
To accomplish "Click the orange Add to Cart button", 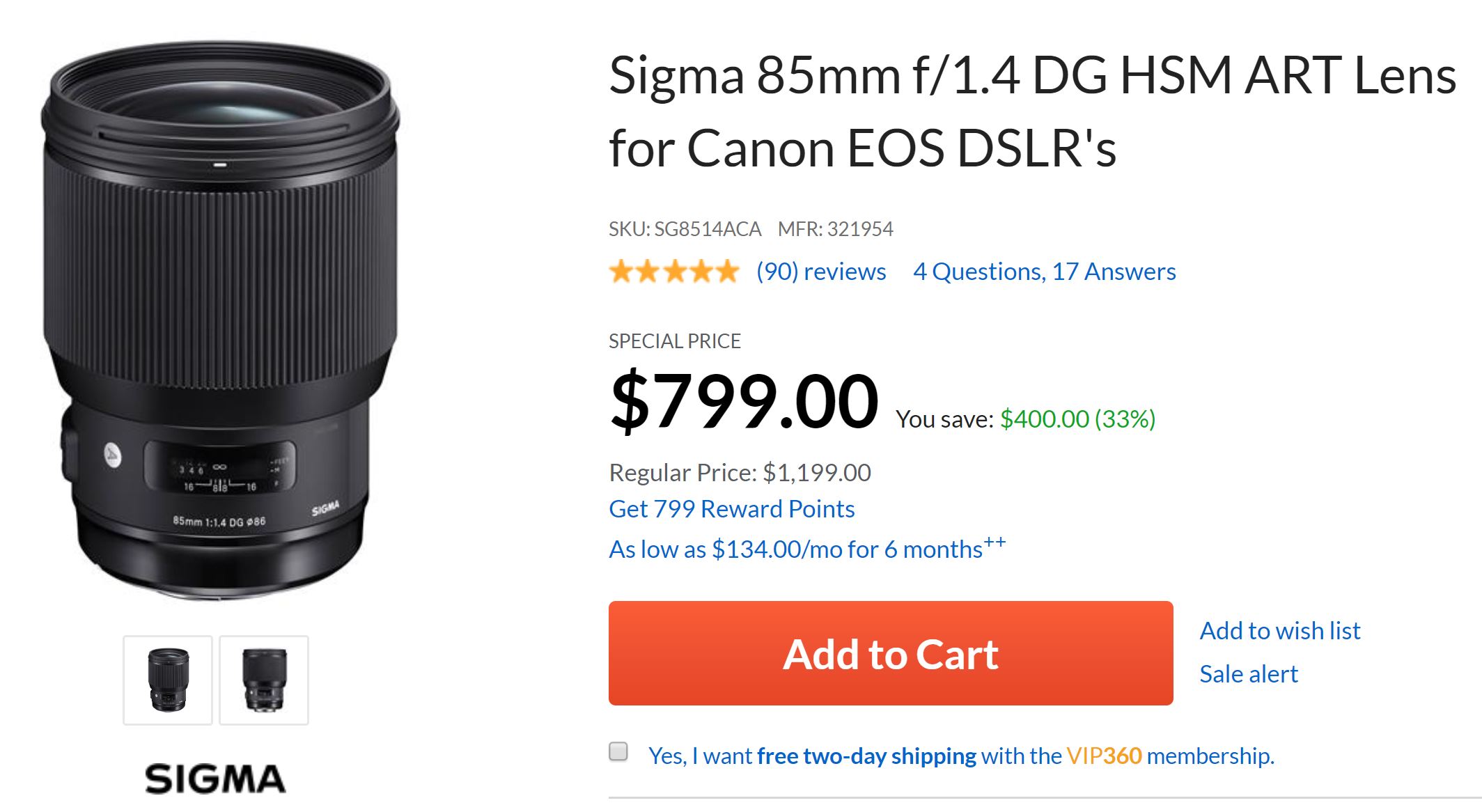I will point(890,653).
